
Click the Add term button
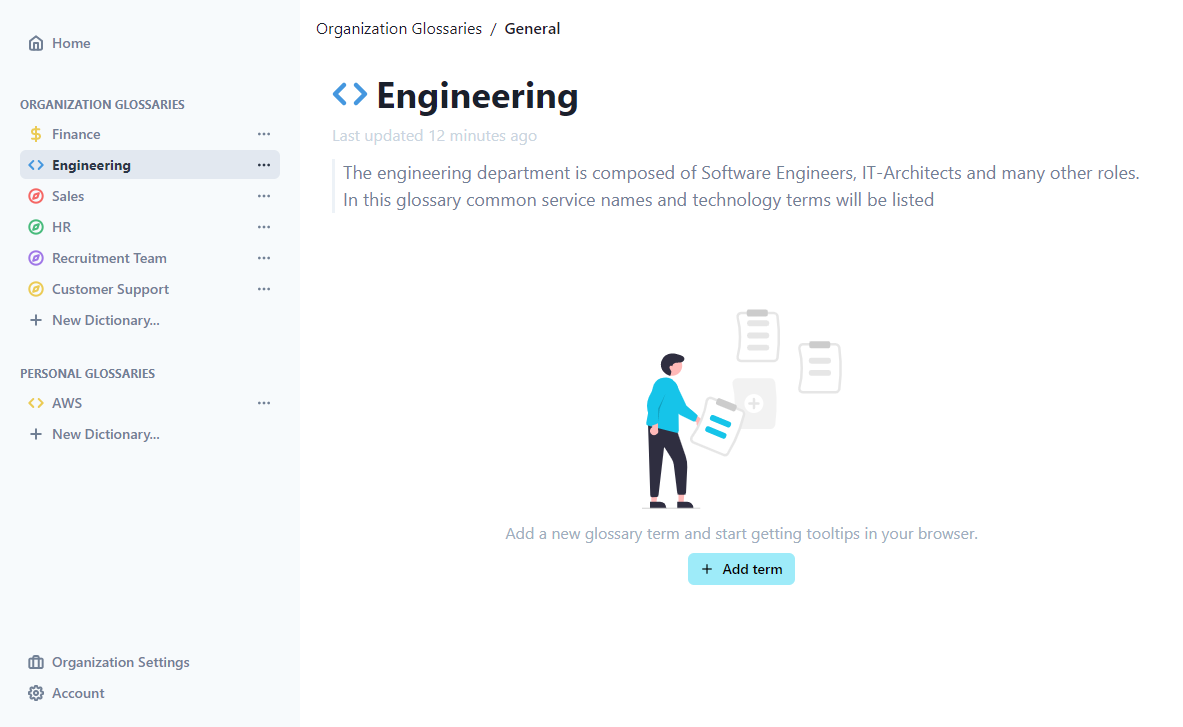(x=741, y=569)
